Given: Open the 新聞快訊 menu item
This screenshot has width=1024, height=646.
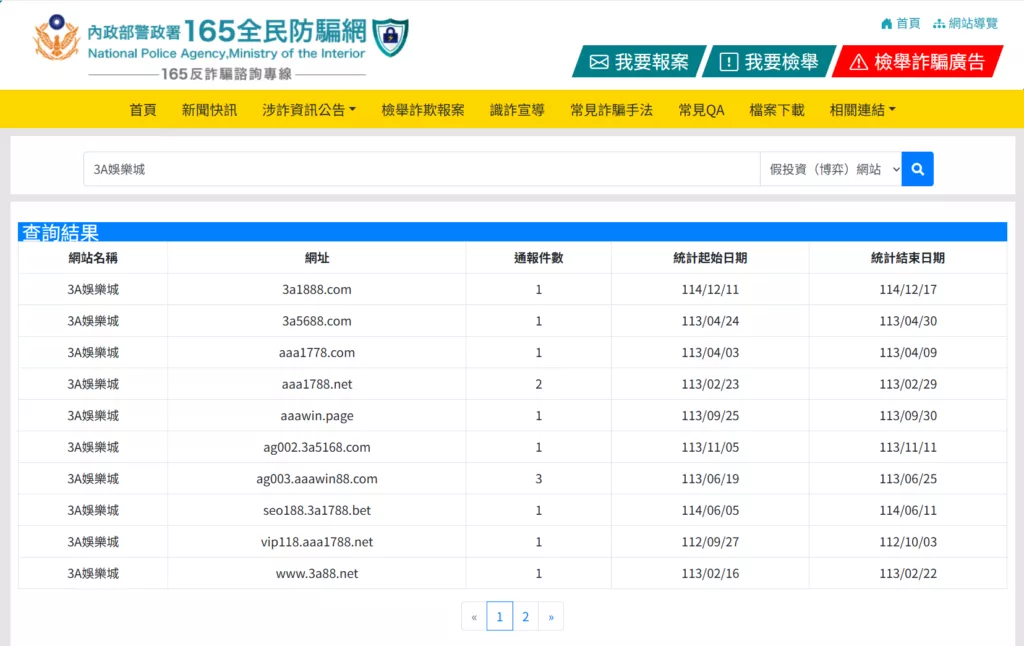Looking at the screenshot, I should coord(209,110).
